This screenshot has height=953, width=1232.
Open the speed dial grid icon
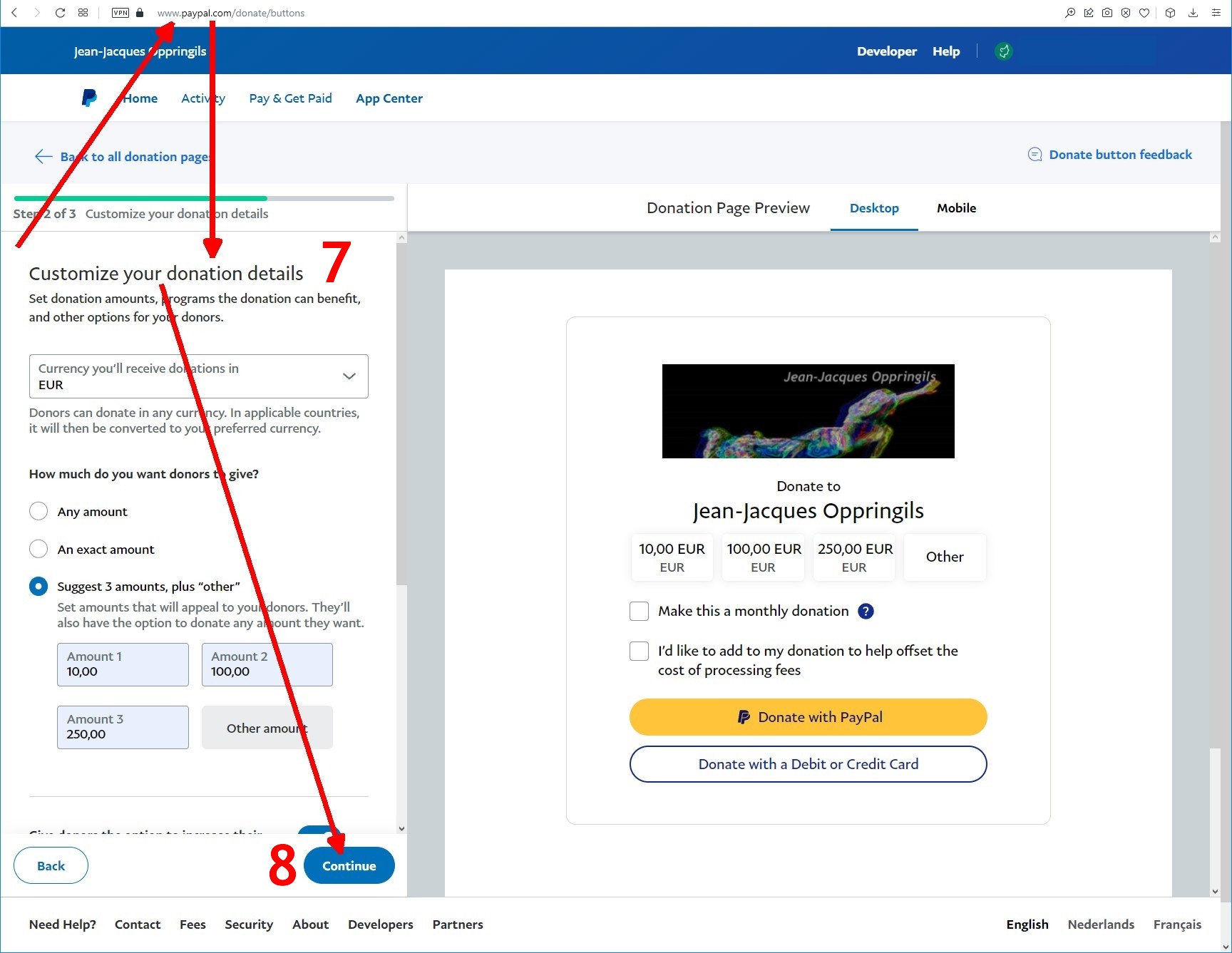[x=83, y=13]
